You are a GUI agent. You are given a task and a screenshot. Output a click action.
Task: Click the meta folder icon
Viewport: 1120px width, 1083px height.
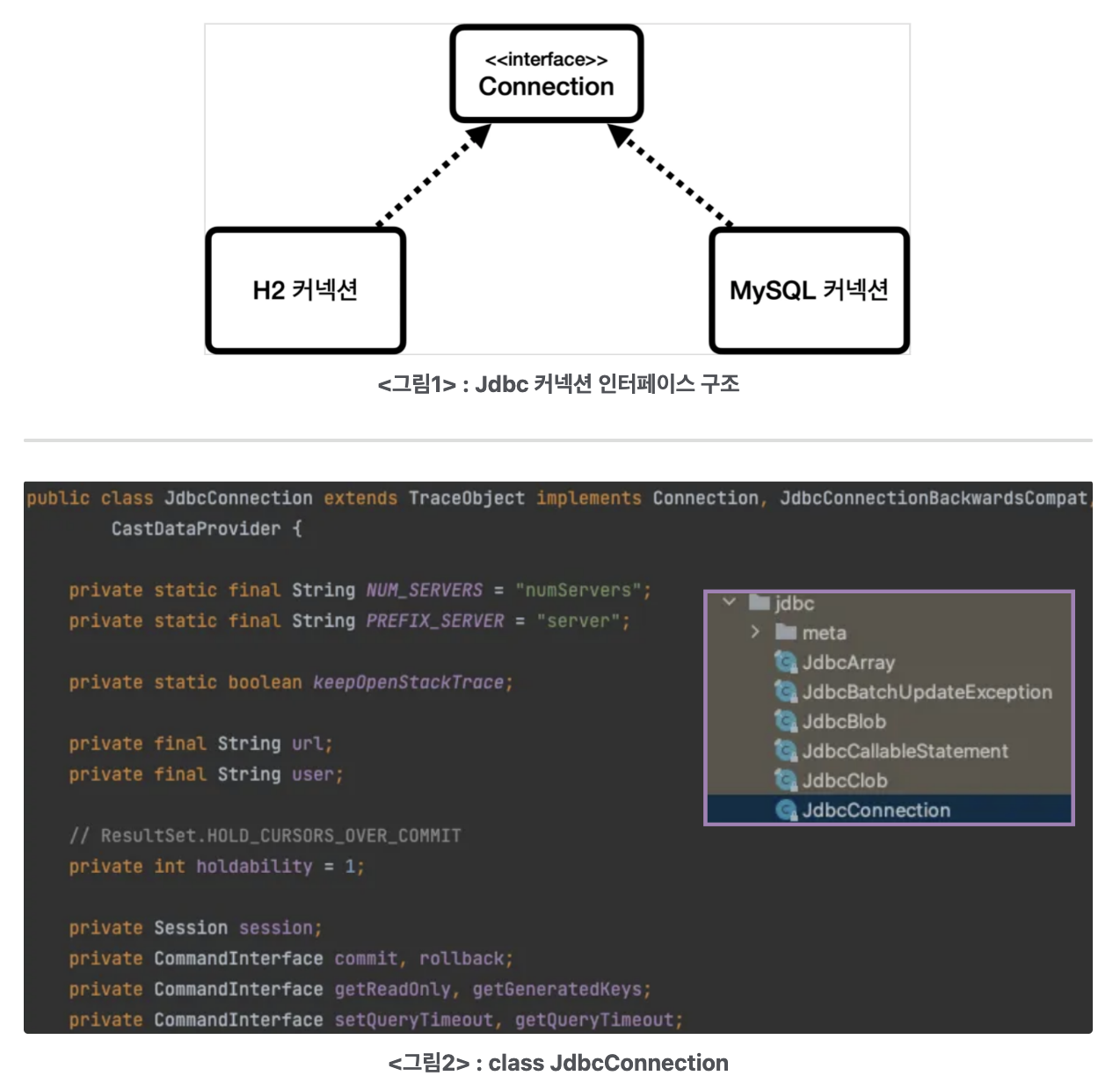click(x=787, y=632)
